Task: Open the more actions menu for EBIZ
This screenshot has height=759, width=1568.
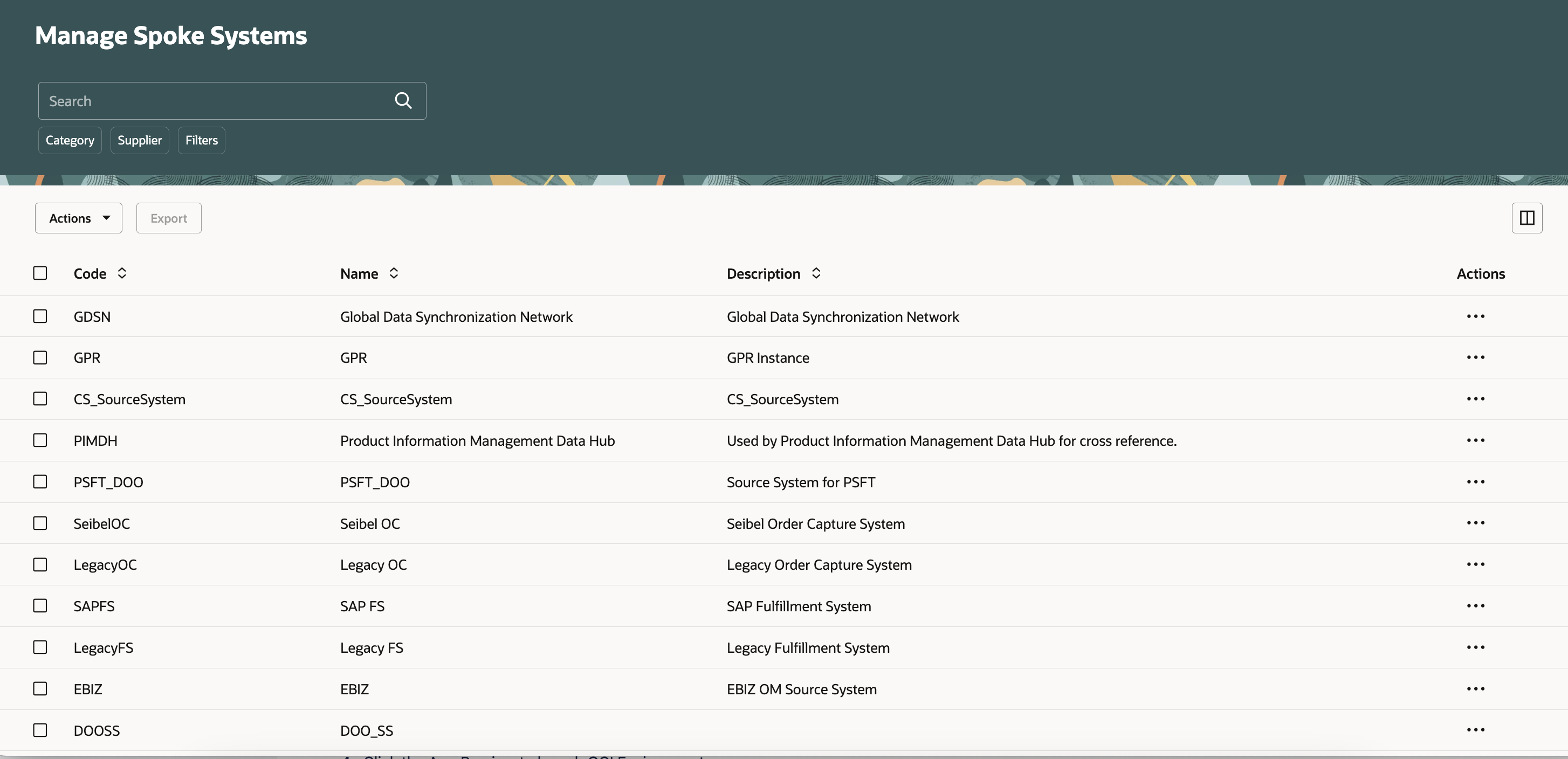Action: 1475,689
